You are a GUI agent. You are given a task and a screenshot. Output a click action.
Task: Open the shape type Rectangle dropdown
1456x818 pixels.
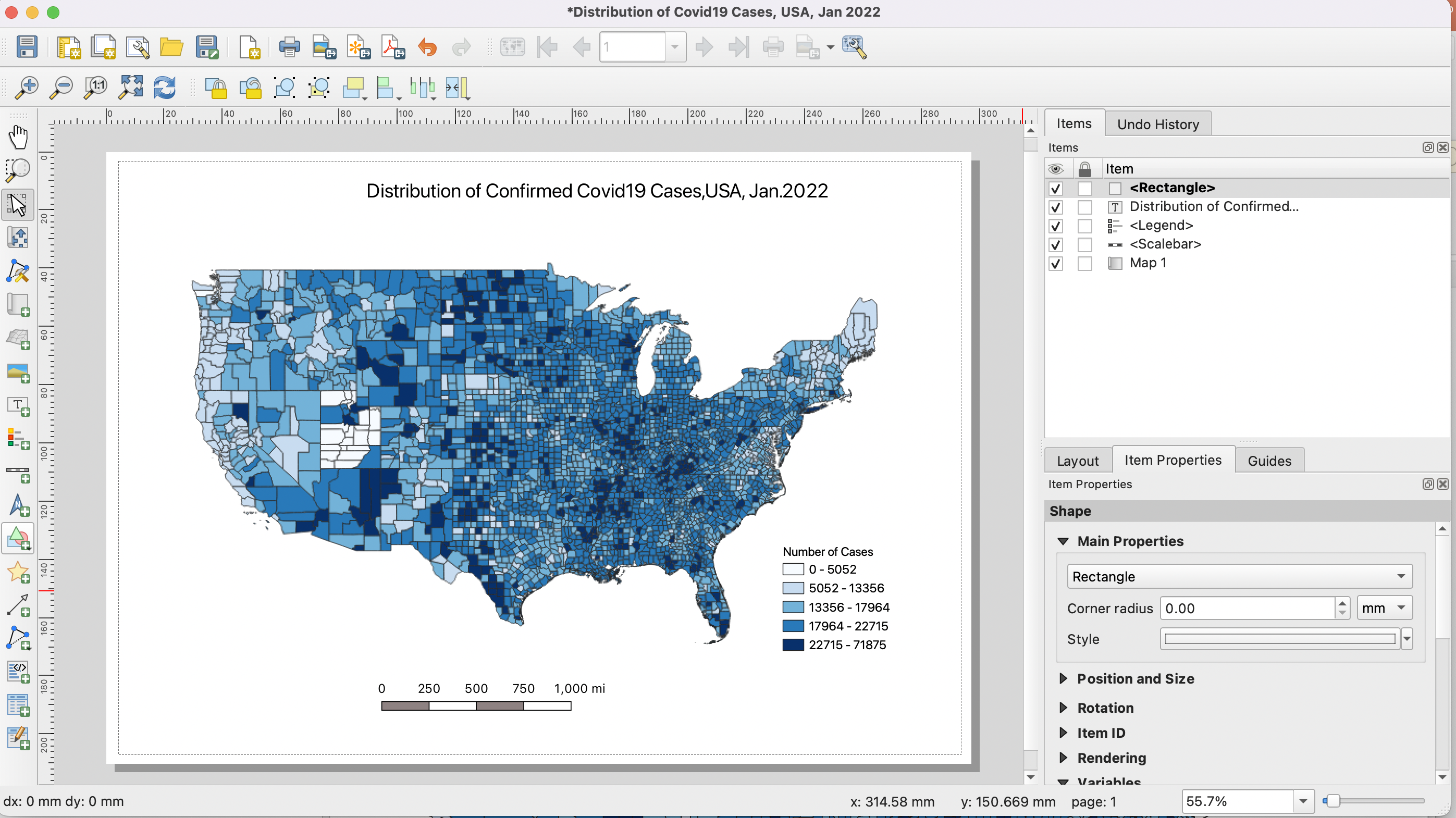pyautogui.click(x=1239, y=576)
